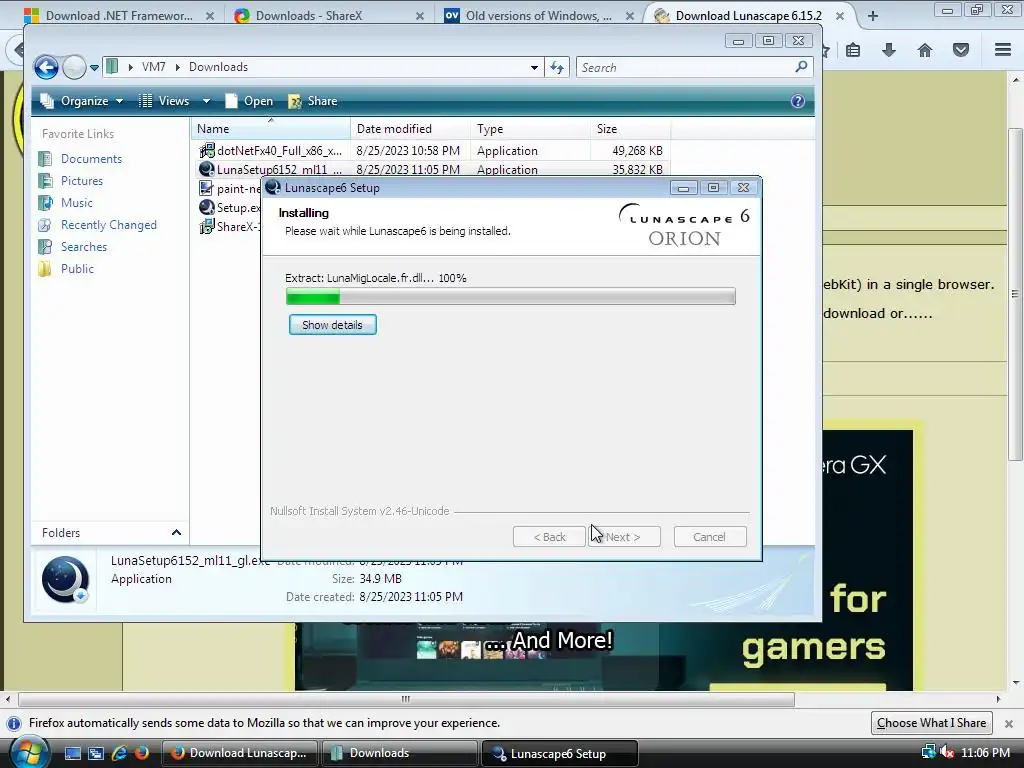Click the Firefox vertical scrollbar thumb
The width and height of the screenshot is (1024, 768).
pyautogui.click(x=1015, y=294)
